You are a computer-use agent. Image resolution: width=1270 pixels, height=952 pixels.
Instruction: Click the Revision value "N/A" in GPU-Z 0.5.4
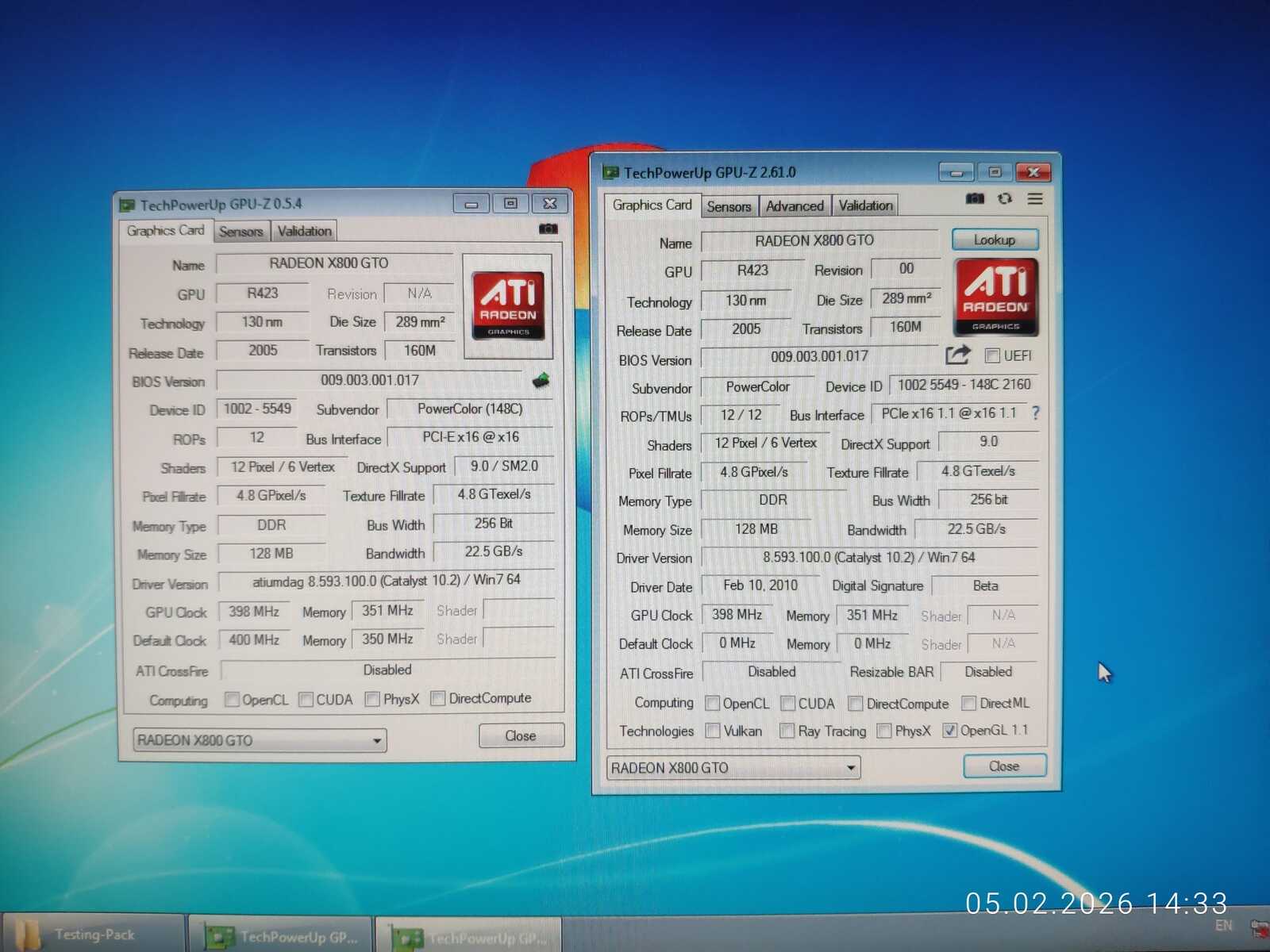click(419, 294)
